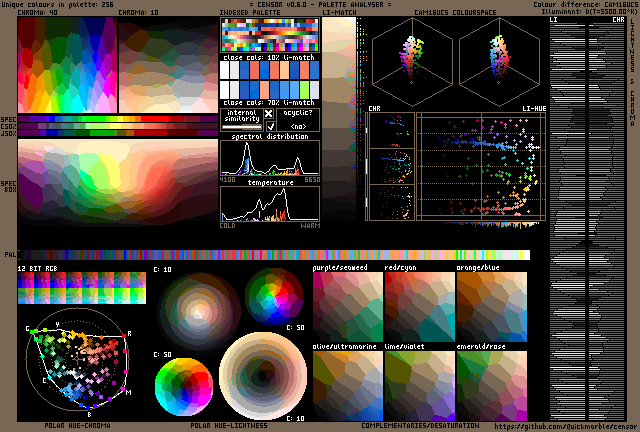Click the upper right C: 50 wheel
Screen dimensions: 640x432
coord(274,297)
